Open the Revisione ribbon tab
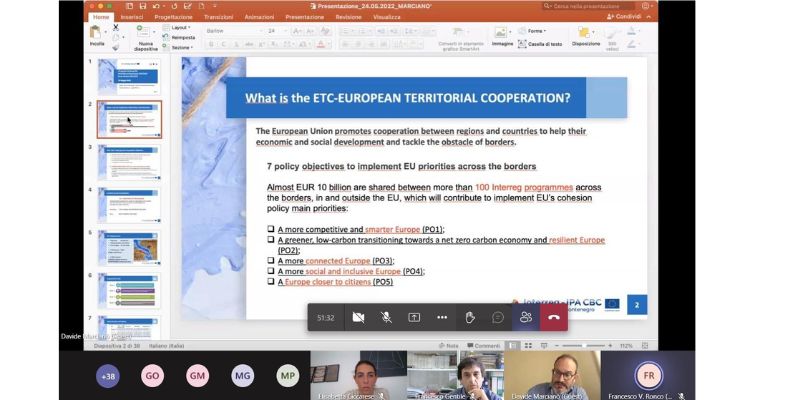Image resolution: width=800 pixels, height=400 pixels. [348, 17]
